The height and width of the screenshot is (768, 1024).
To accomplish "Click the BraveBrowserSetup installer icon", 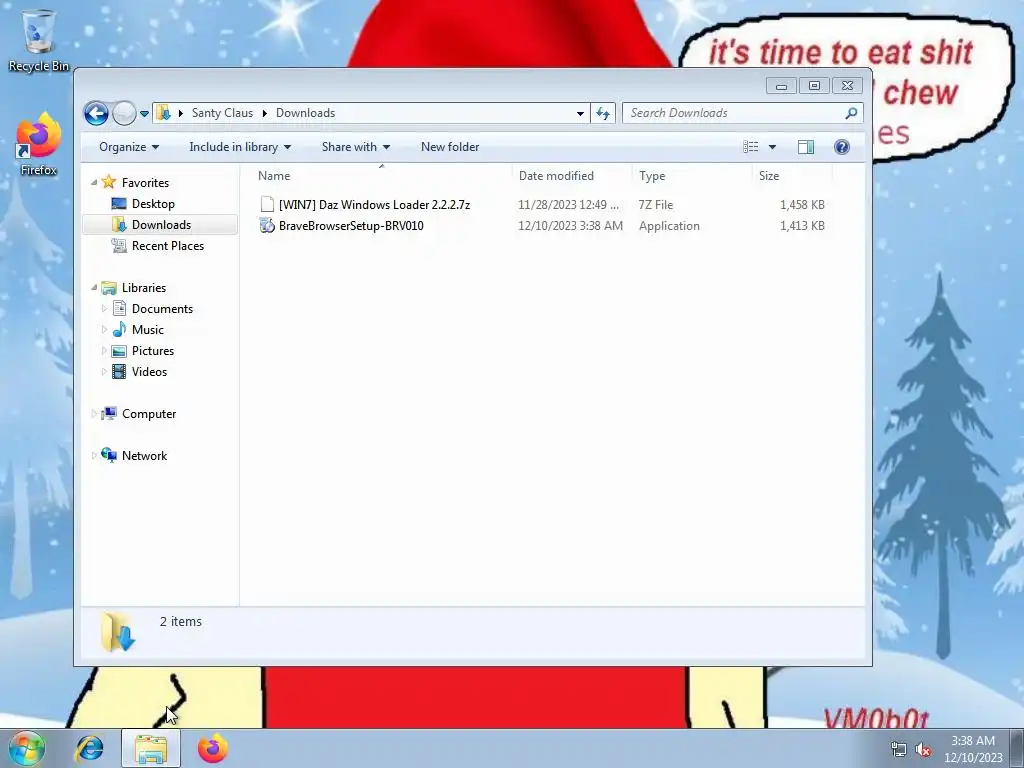I will coord(267,226).
